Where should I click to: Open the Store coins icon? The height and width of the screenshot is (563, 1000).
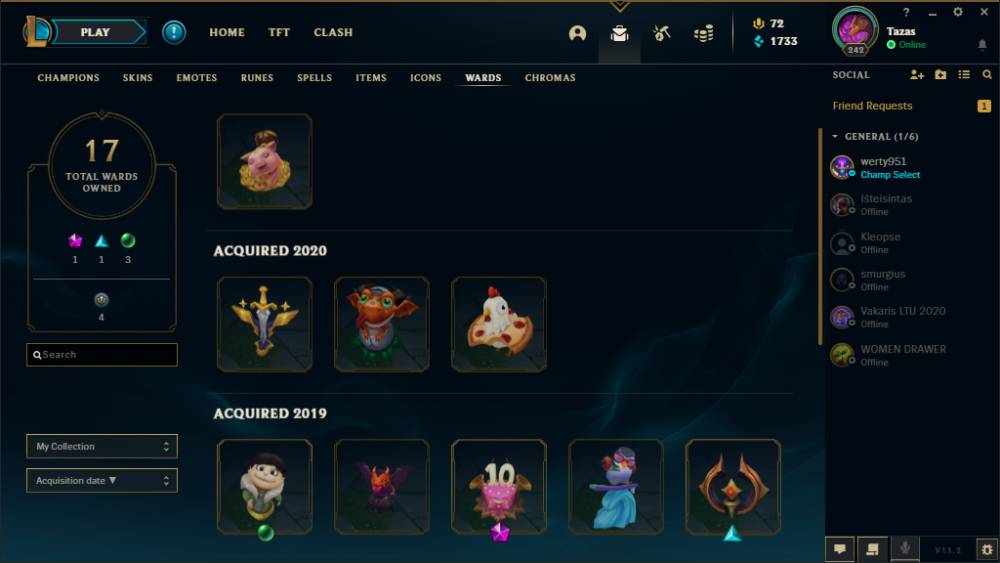[703, 33]
